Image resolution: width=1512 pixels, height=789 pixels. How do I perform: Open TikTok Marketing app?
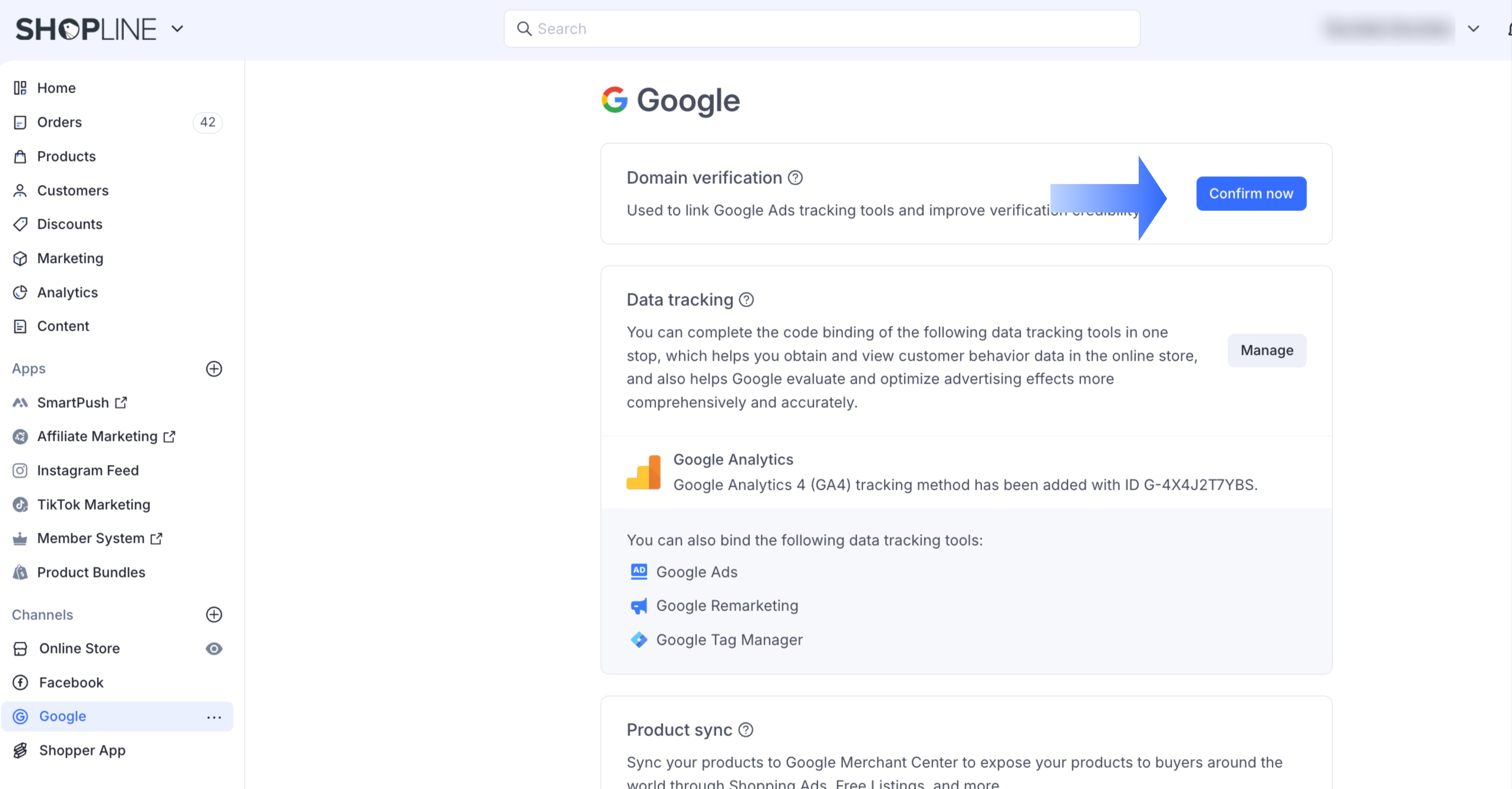point(93,504)
